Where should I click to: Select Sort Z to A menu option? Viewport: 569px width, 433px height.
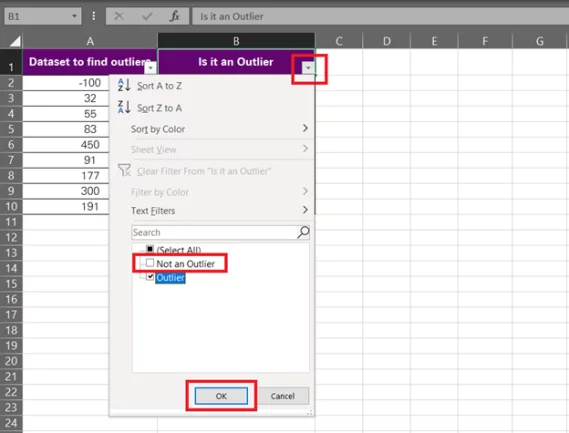[212, 108]
